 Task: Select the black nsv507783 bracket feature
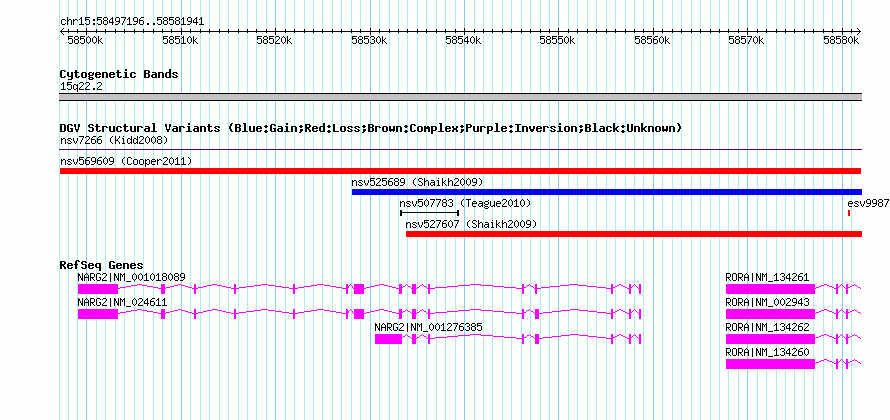pos(429,213)
